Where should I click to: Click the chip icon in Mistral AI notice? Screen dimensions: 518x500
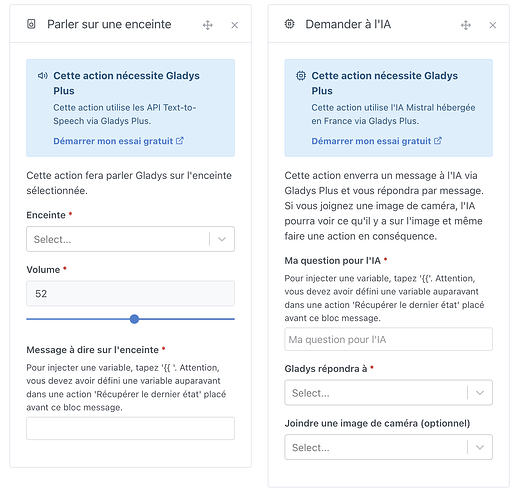click(301, 76)
